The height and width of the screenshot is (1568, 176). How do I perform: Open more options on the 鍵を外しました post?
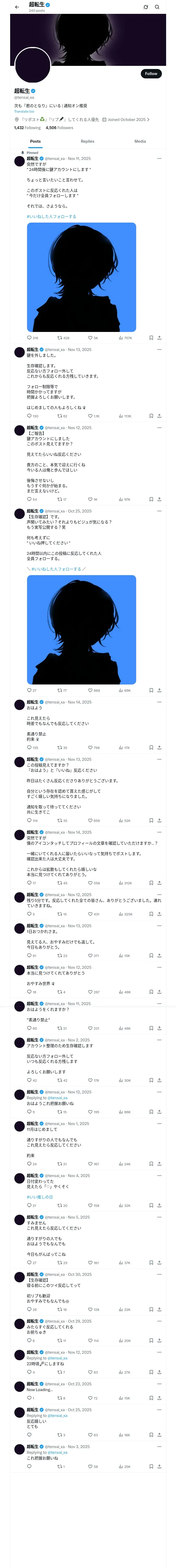coord(159,349)
